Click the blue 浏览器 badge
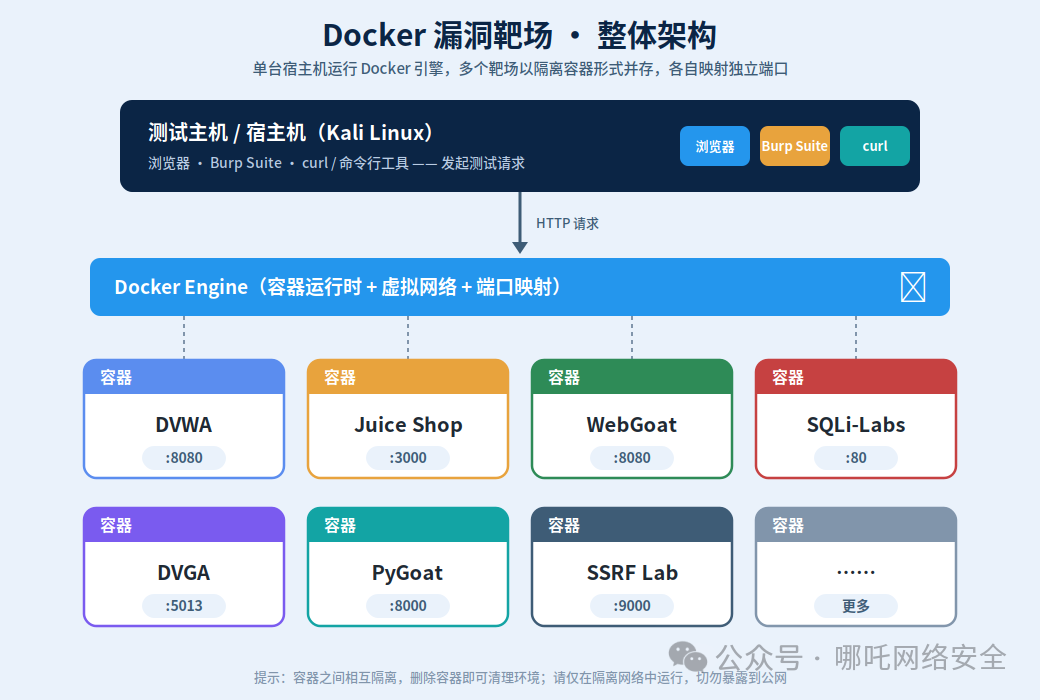This screenshot has height=700, width=1040. [x=714, y=146]
